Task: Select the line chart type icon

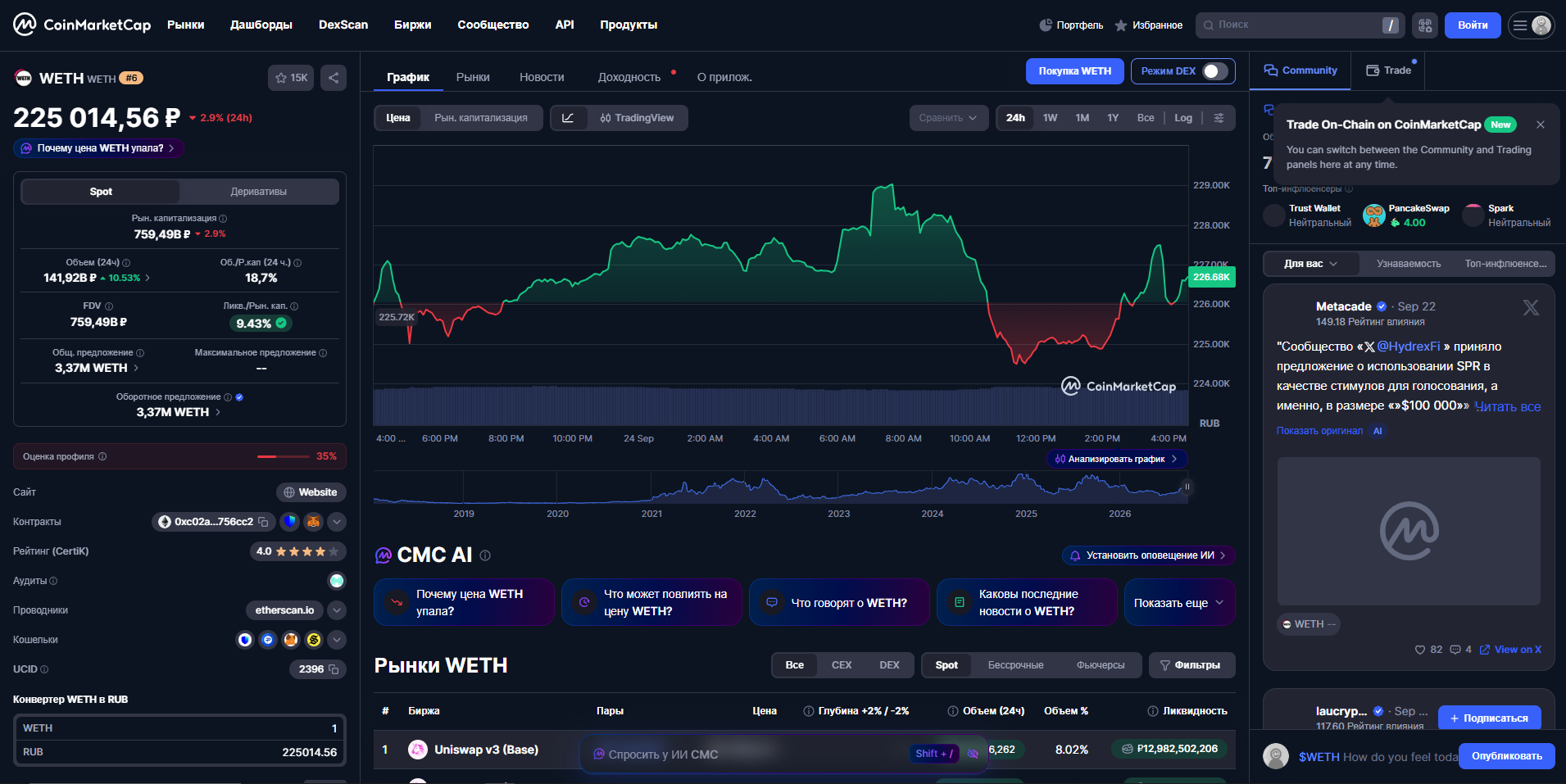Action: point(568,118)
